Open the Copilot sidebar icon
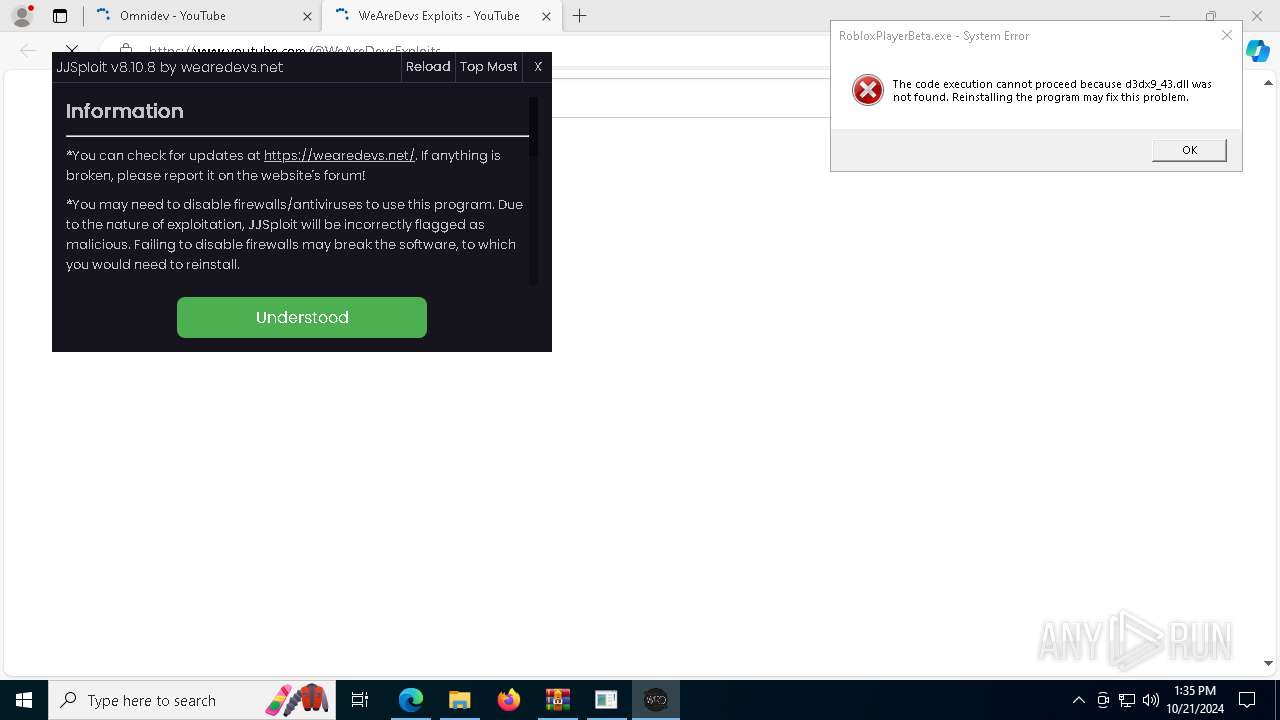 coord(1258,51)
